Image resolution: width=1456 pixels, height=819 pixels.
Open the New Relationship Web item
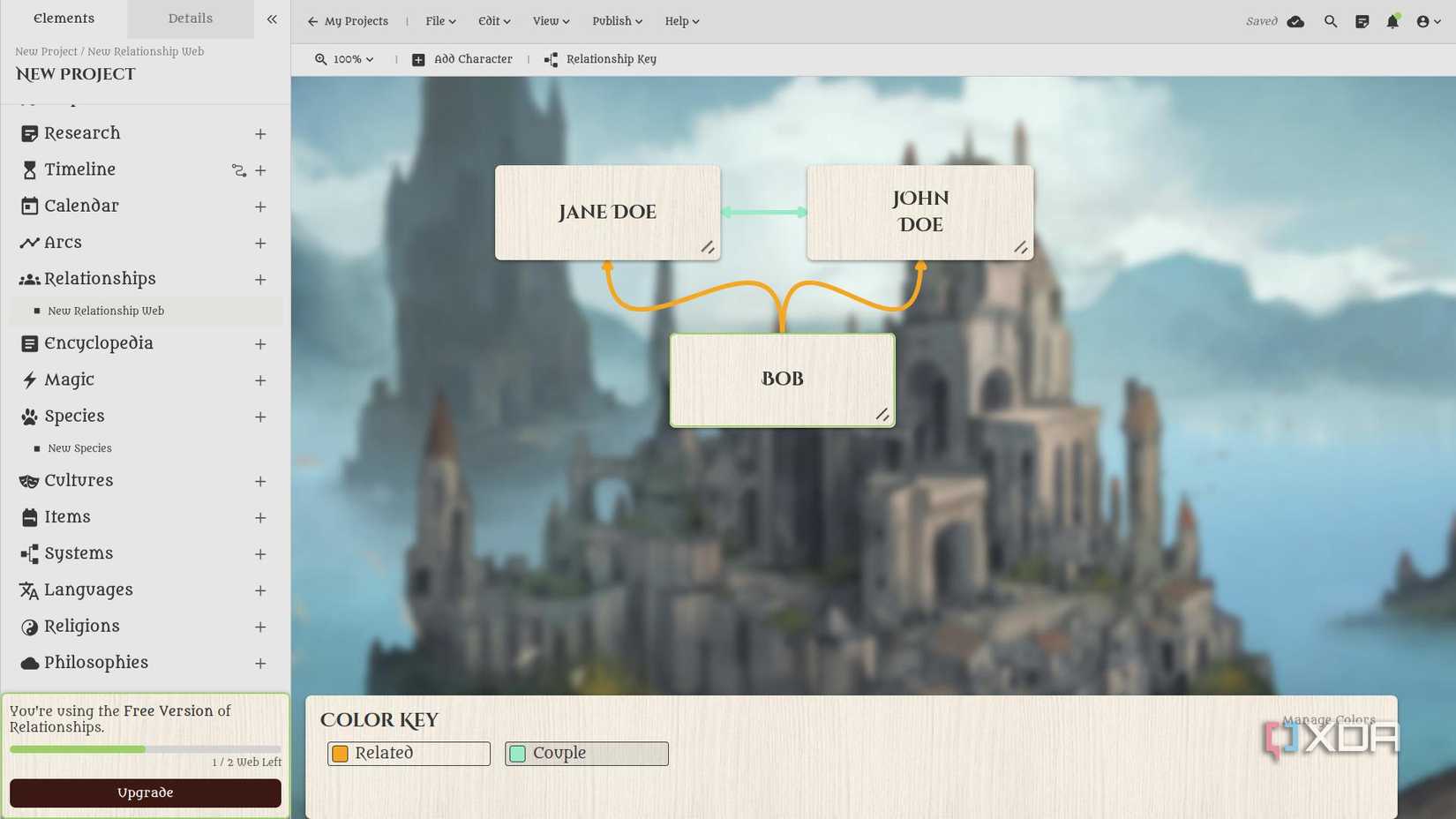(106, 311)
